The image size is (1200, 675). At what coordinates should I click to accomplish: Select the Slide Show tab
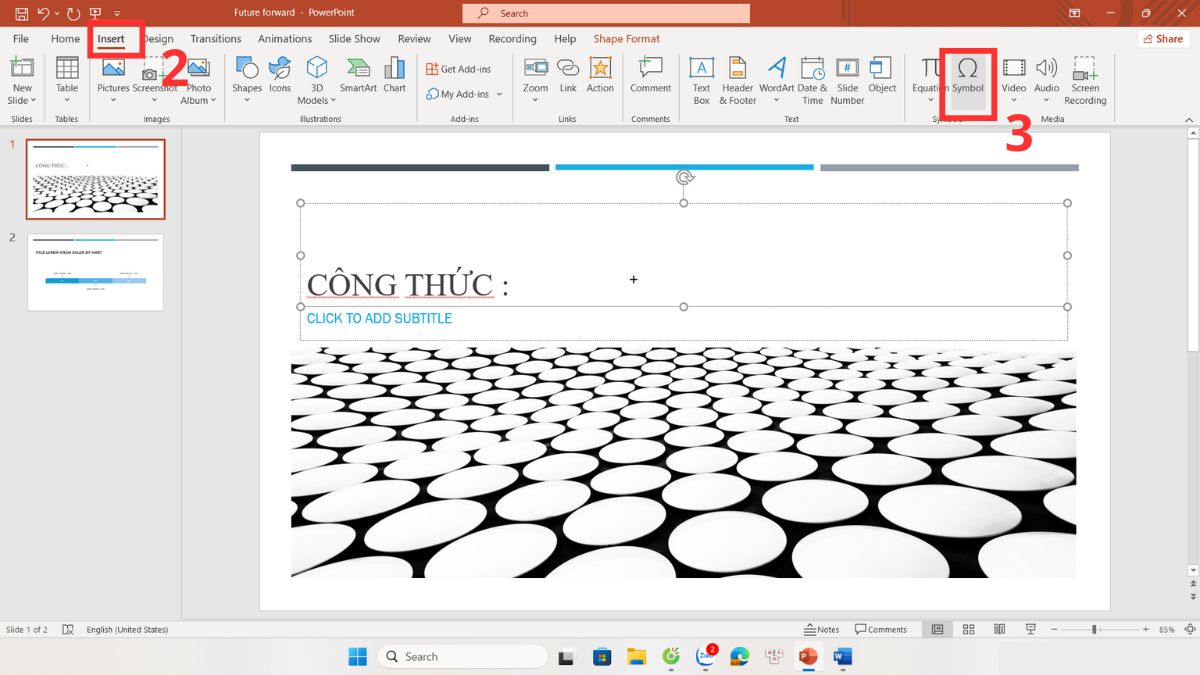tap(354, 39)
